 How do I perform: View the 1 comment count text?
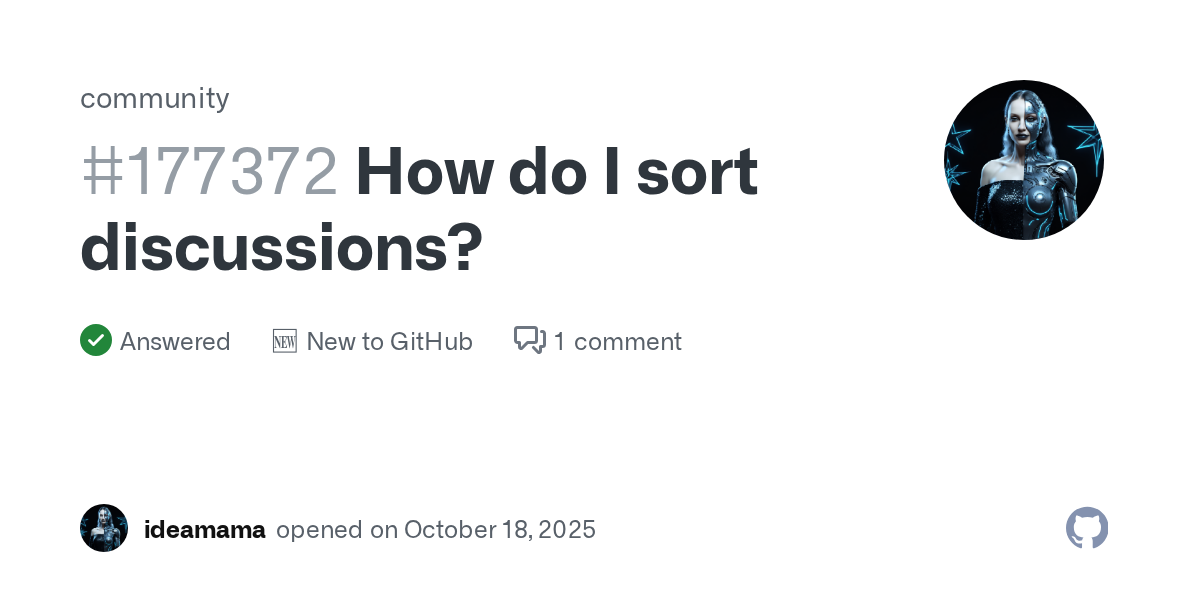point(617,342)
